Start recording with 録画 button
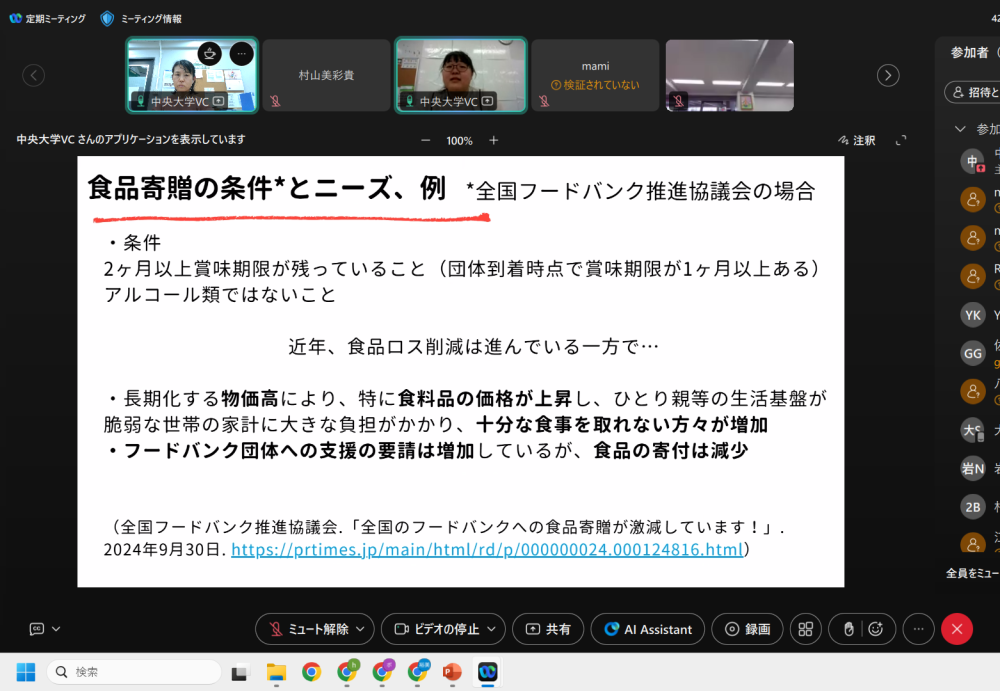 pos(748,629)
